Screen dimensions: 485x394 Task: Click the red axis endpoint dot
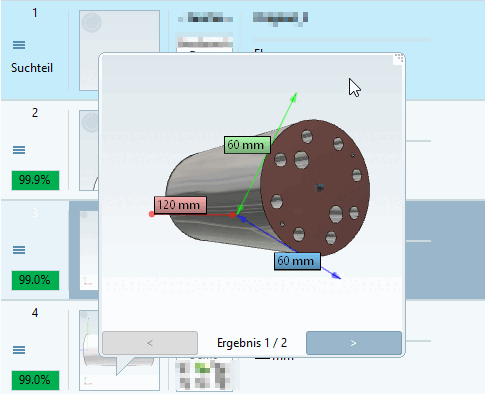click(x=152, y=214)
